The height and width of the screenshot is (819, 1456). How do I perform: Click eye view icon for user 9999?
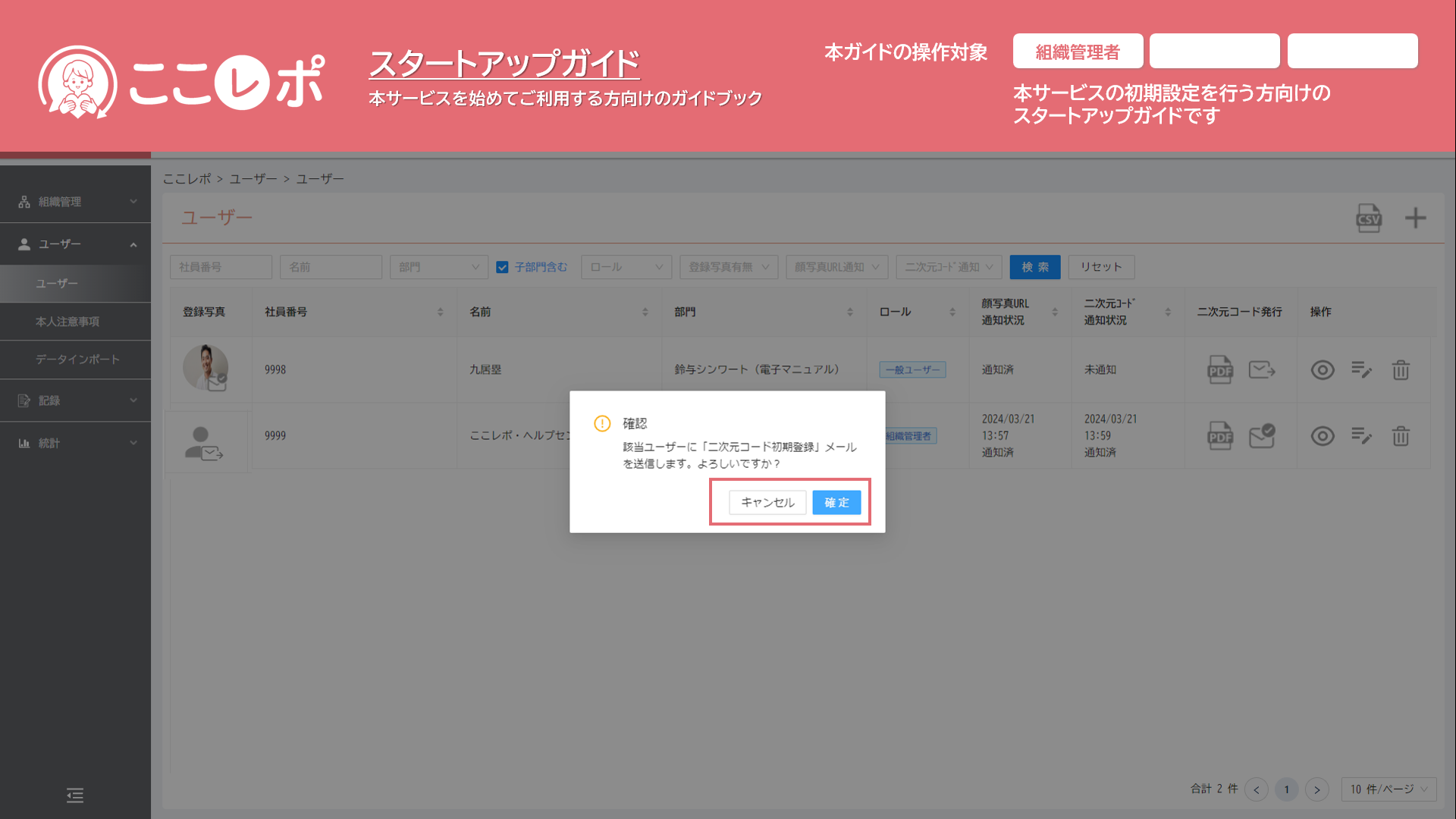(x=1323, y=436)
